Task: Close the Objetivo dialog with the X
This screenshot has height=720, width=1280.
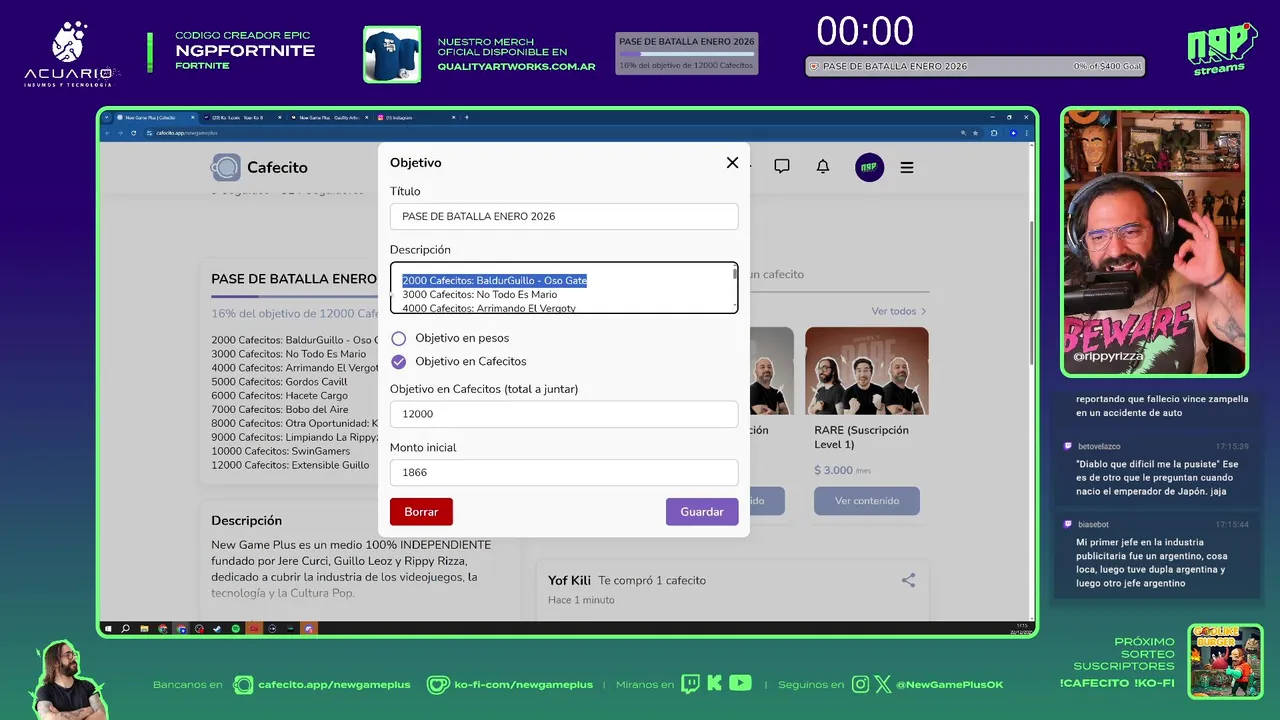Action: [x=732, y=163]
